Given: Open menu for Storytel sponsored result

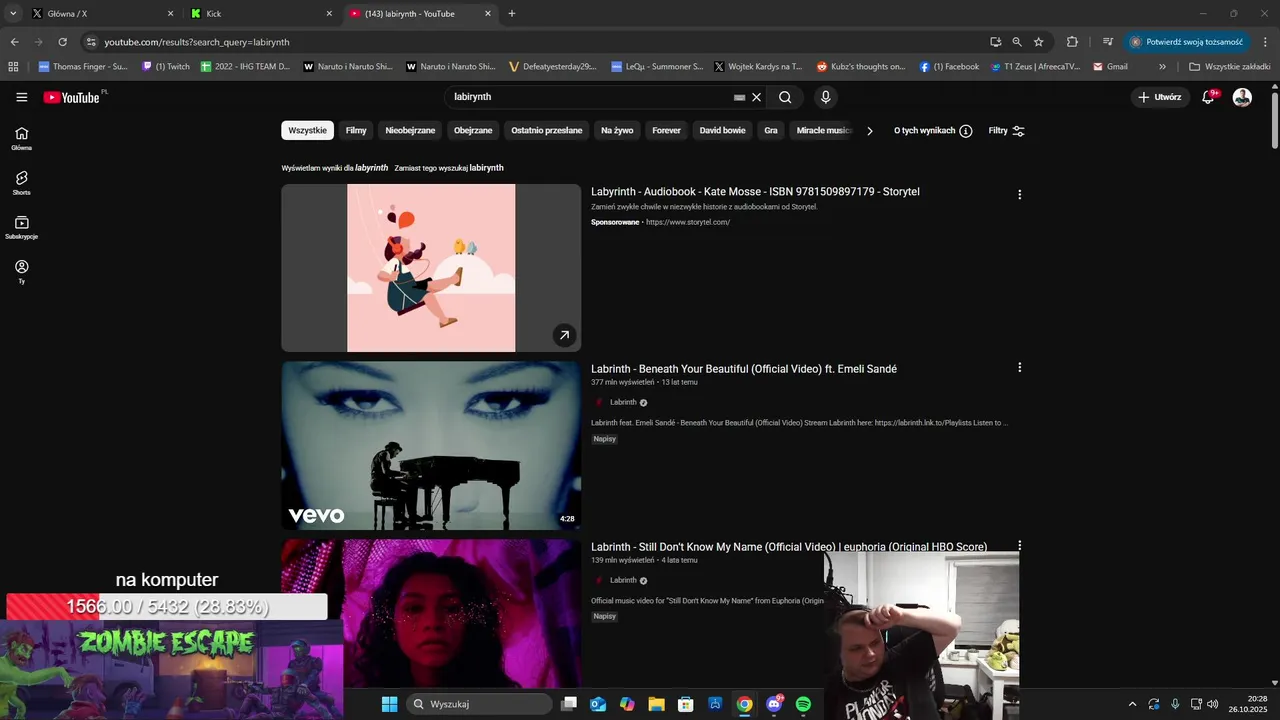Looking at the screenshot, I should pyautogui.click(x=1019, y=195).
